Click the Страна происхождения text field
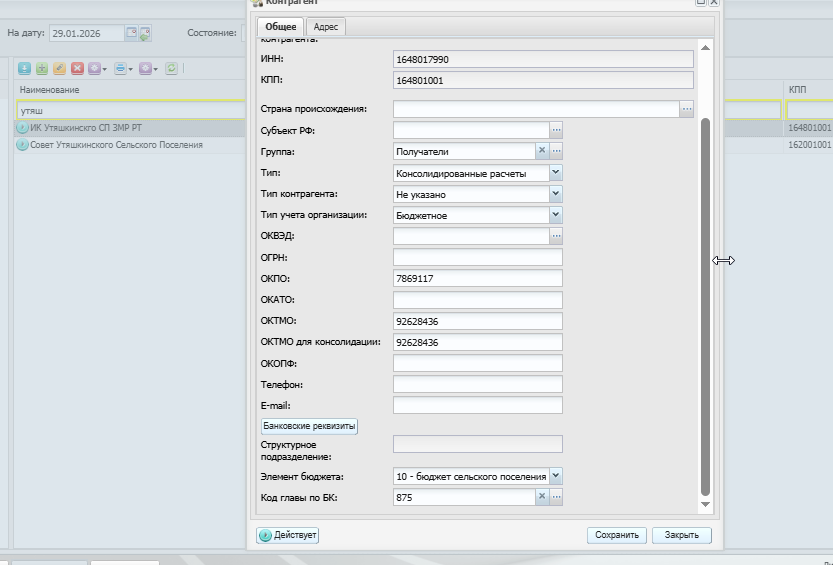 (537, 109)
